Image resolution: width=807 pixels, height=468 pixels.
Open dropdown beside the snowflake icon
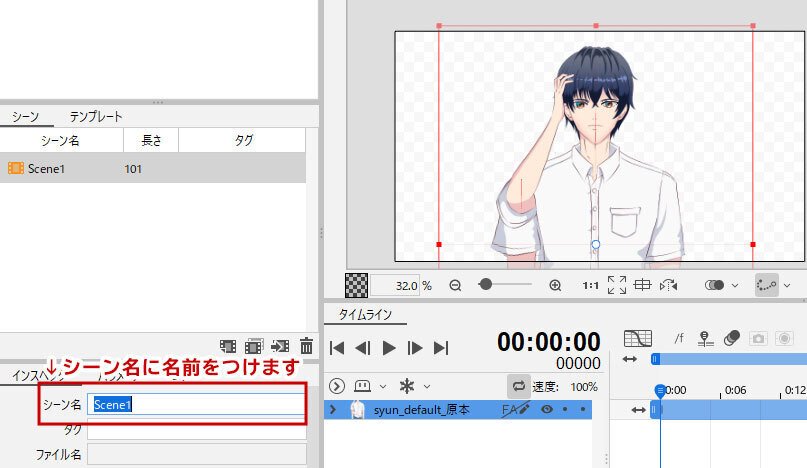pos(427,386)
